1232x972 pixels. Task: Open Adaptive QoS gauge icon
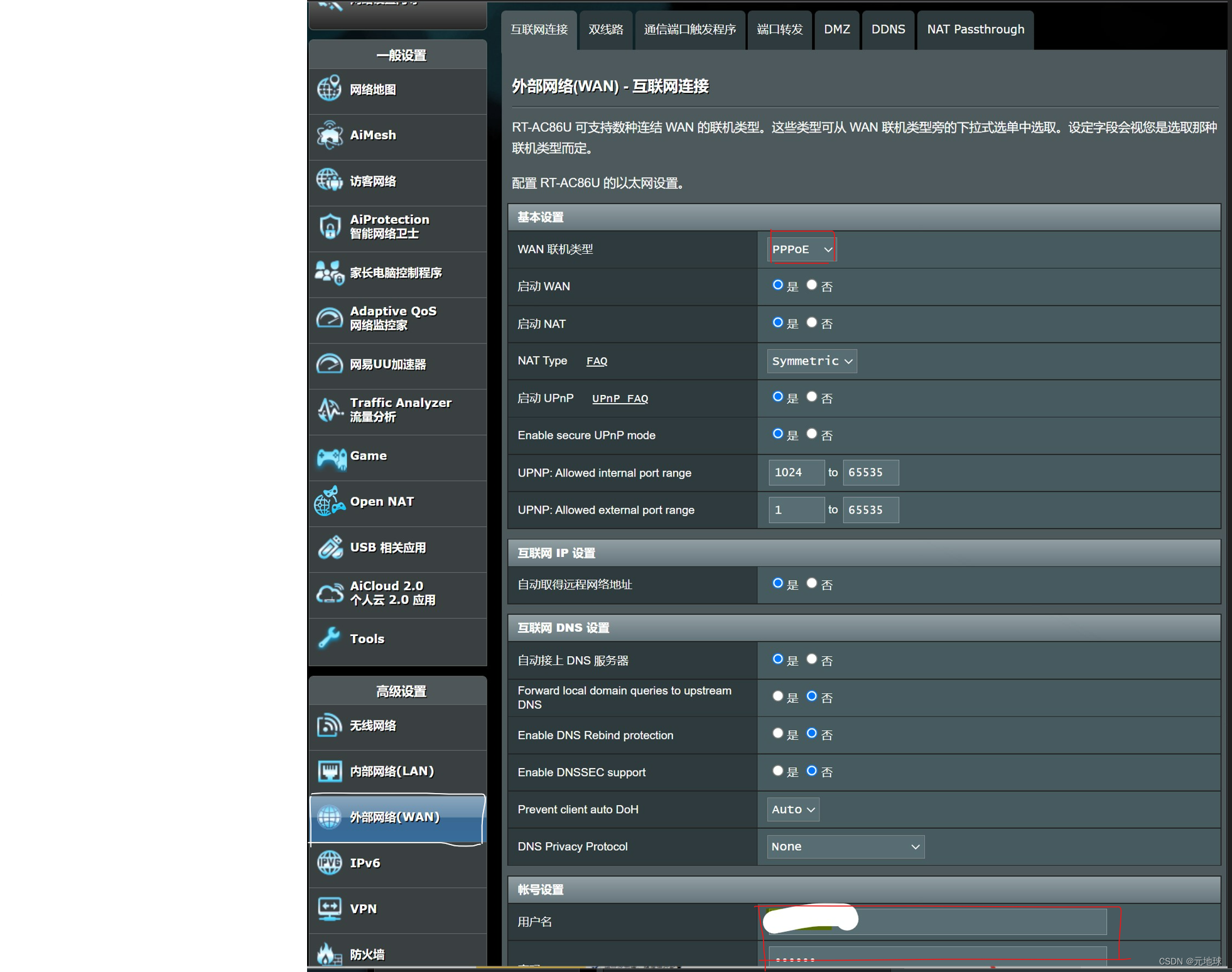point(330,318)
